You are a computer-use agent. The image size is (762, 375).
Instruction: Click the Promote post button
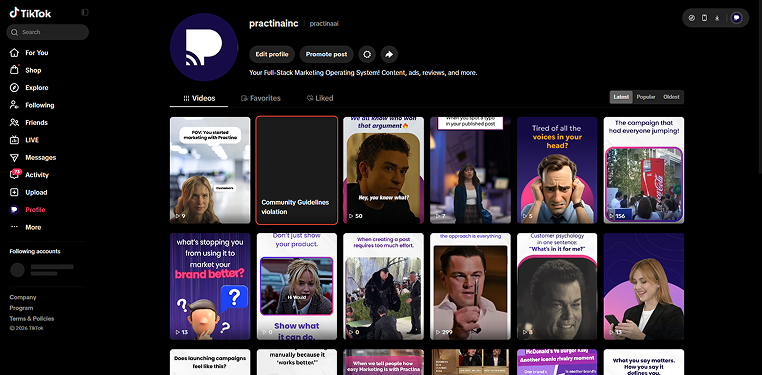tap(326, 54)
